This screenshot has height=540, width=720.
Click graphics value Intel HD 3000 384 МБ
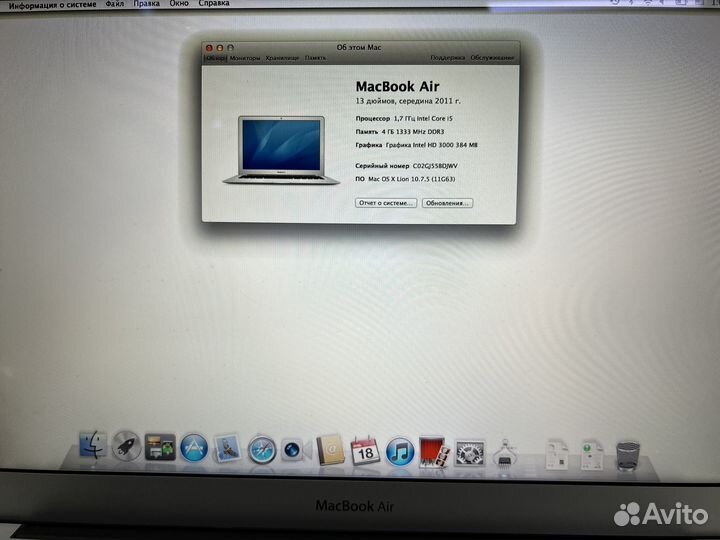(432, 145)
